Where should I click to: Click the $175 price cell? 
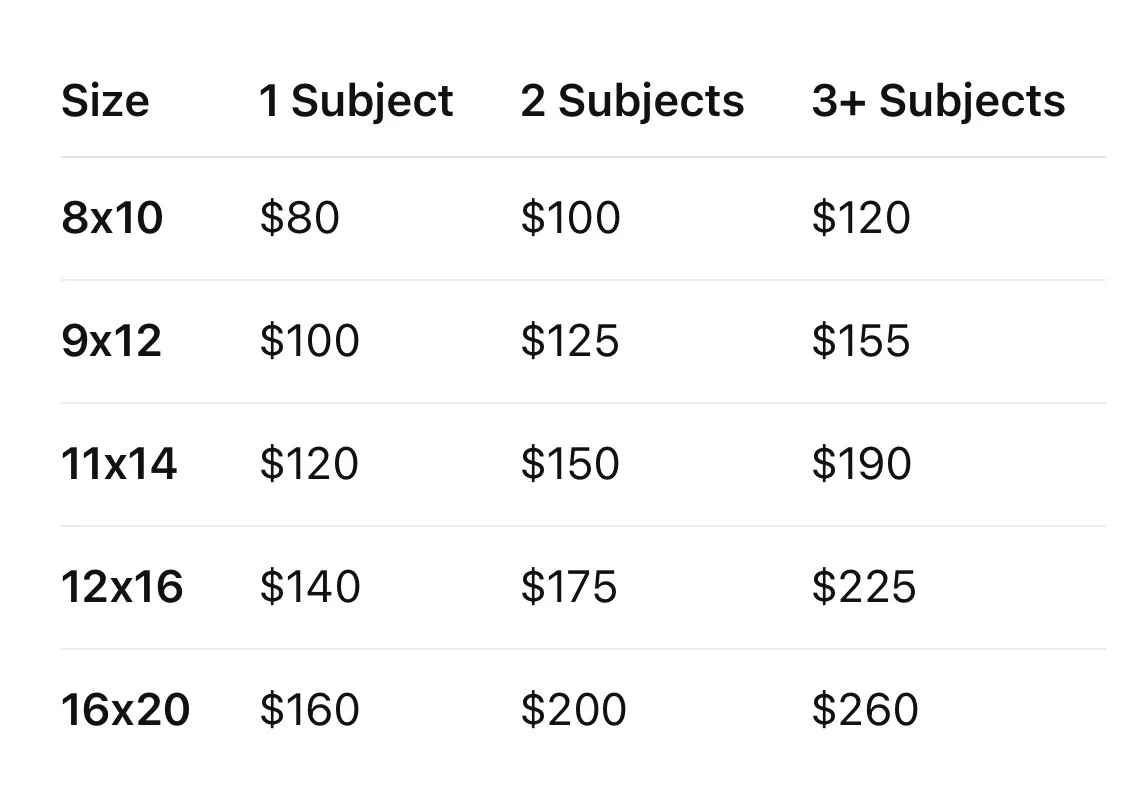point(569,587)
